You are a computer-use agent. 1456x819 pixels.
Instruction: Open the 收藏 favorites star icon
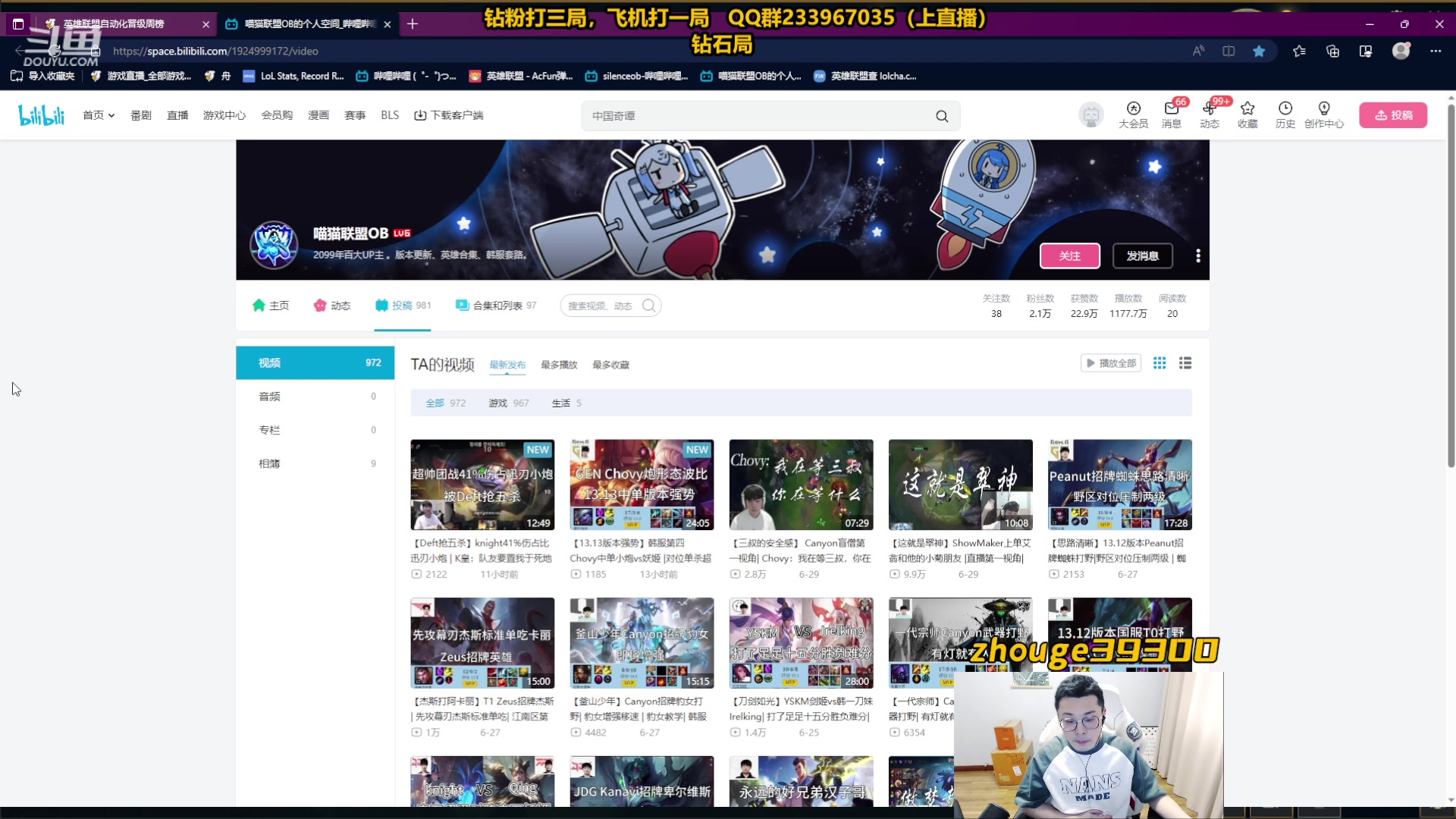click(1247, 115)
